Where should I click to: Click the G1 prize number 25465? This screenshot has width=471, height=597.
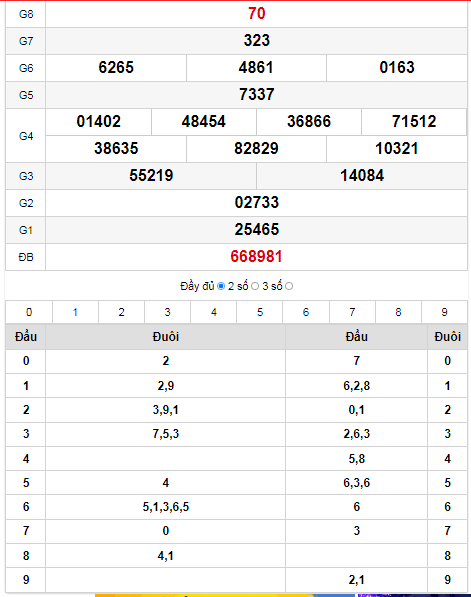[x=257, y=230]
